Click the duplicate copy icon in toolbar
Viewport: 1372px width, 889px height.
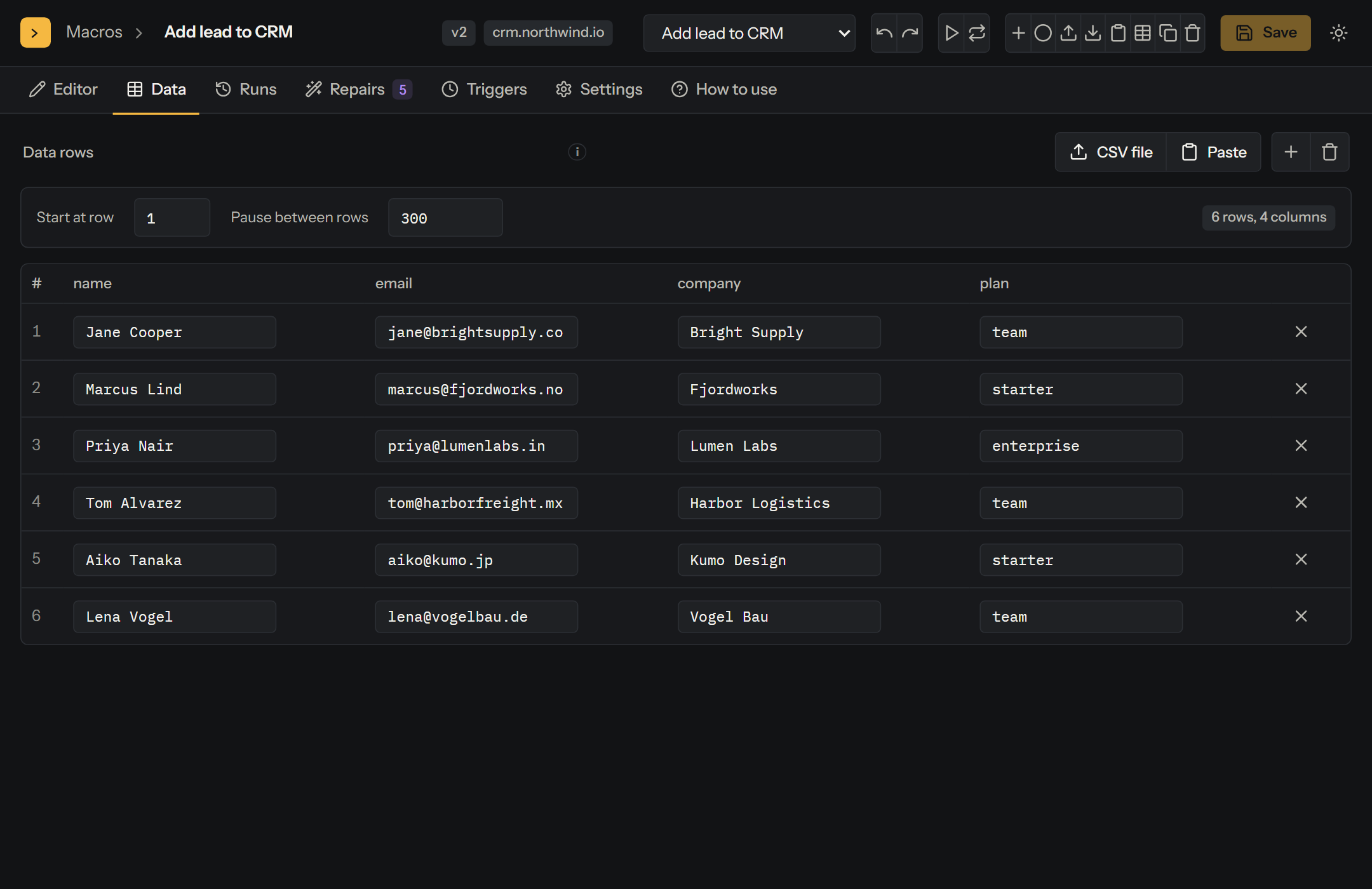1167,32
